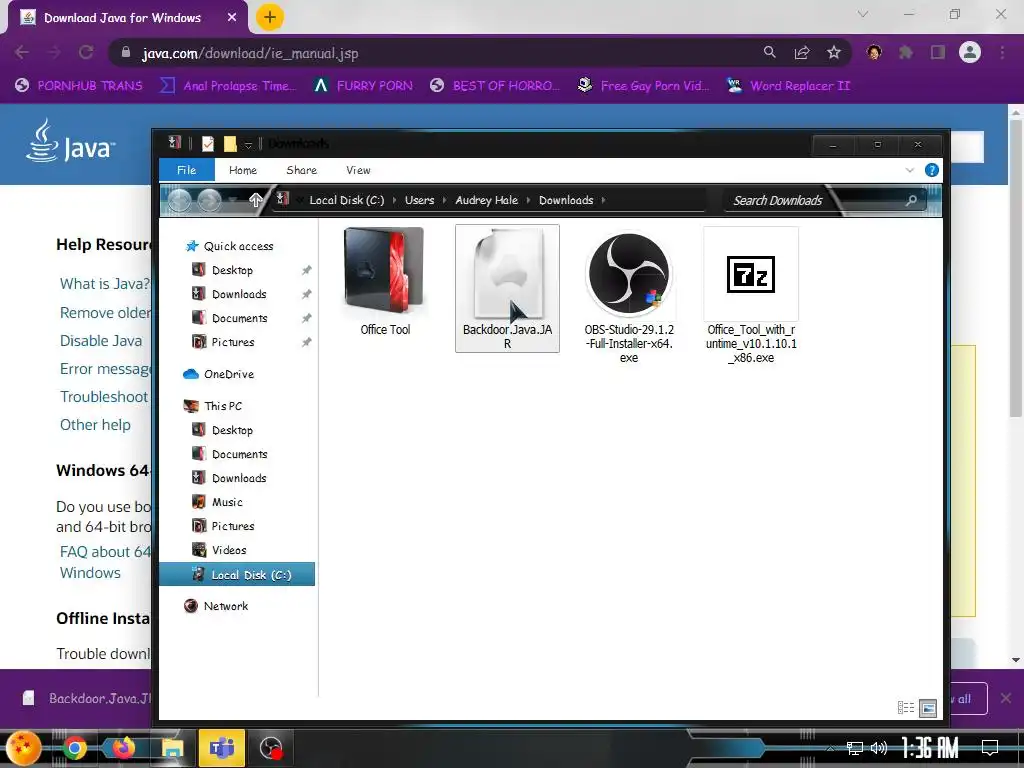
Task: Open Chrome side panel icon
Action: (x=938, y=52)
